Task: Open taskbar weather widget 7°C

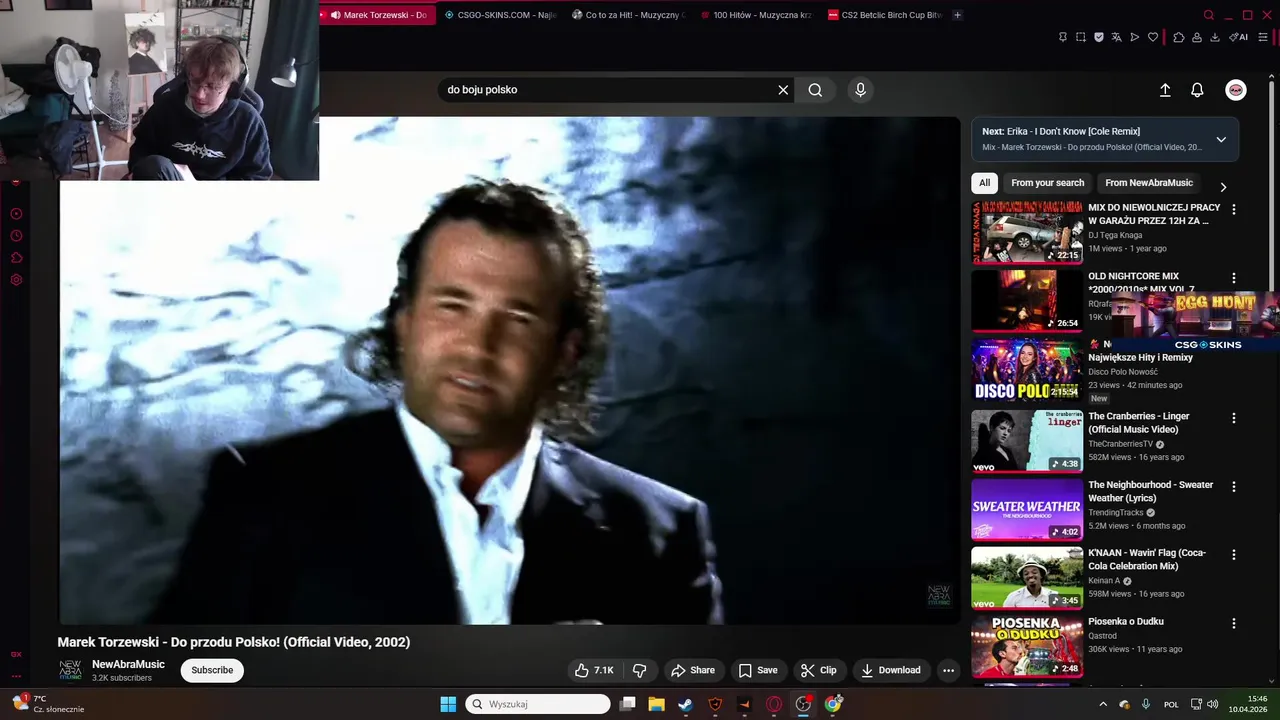Action: [x=48, y=704]
